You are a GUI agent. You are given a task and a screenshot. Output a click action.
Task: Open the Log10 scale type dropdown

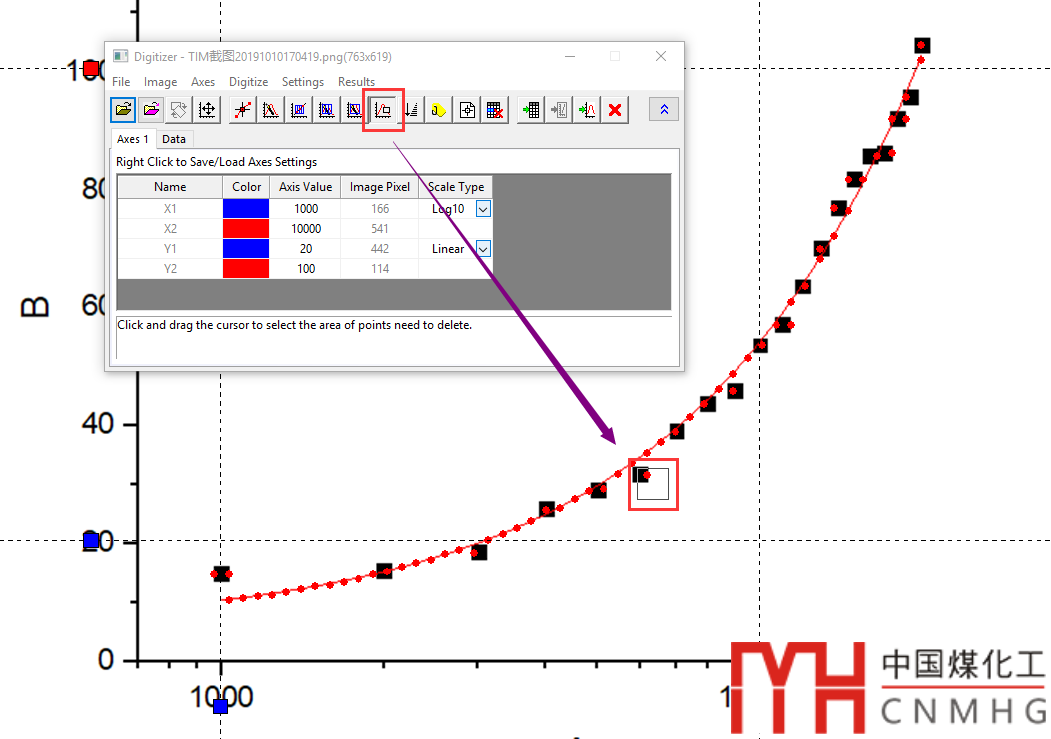click(x=483, y=209)
